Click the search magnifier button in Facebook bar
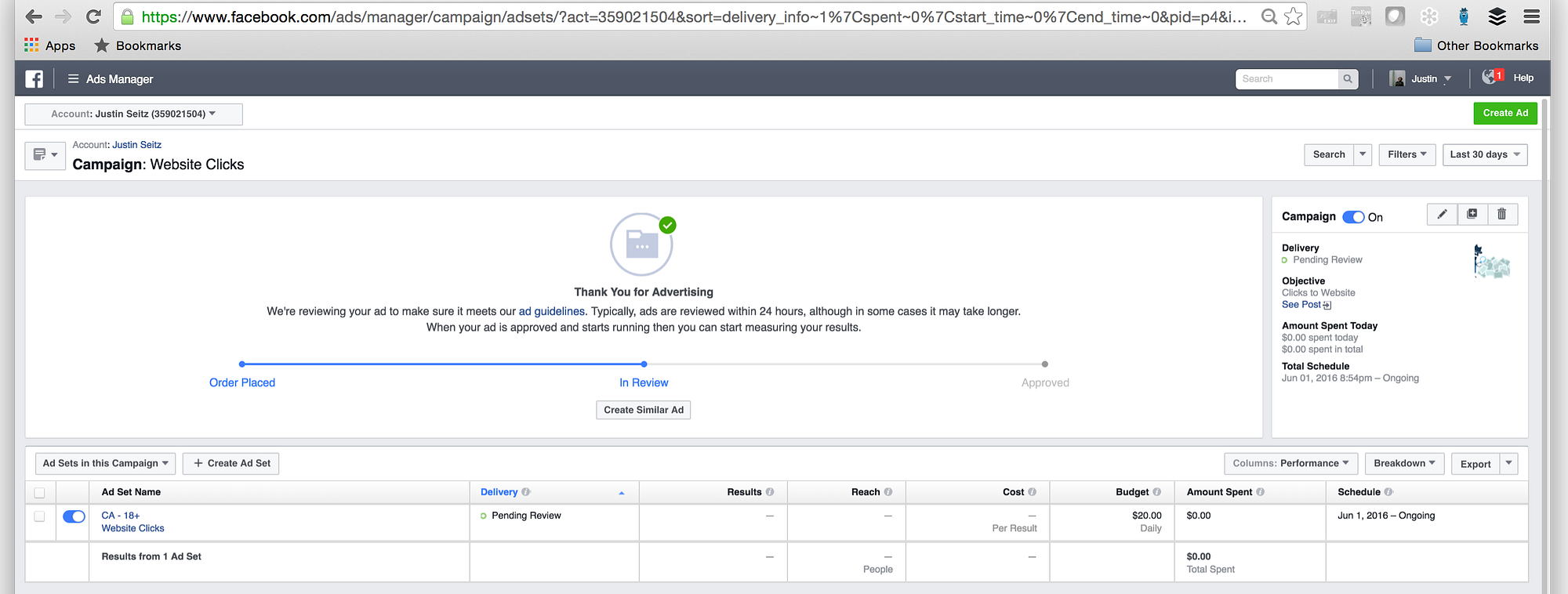The width and height of the screenshot is (1568, 594). [x=1348, y=78]
